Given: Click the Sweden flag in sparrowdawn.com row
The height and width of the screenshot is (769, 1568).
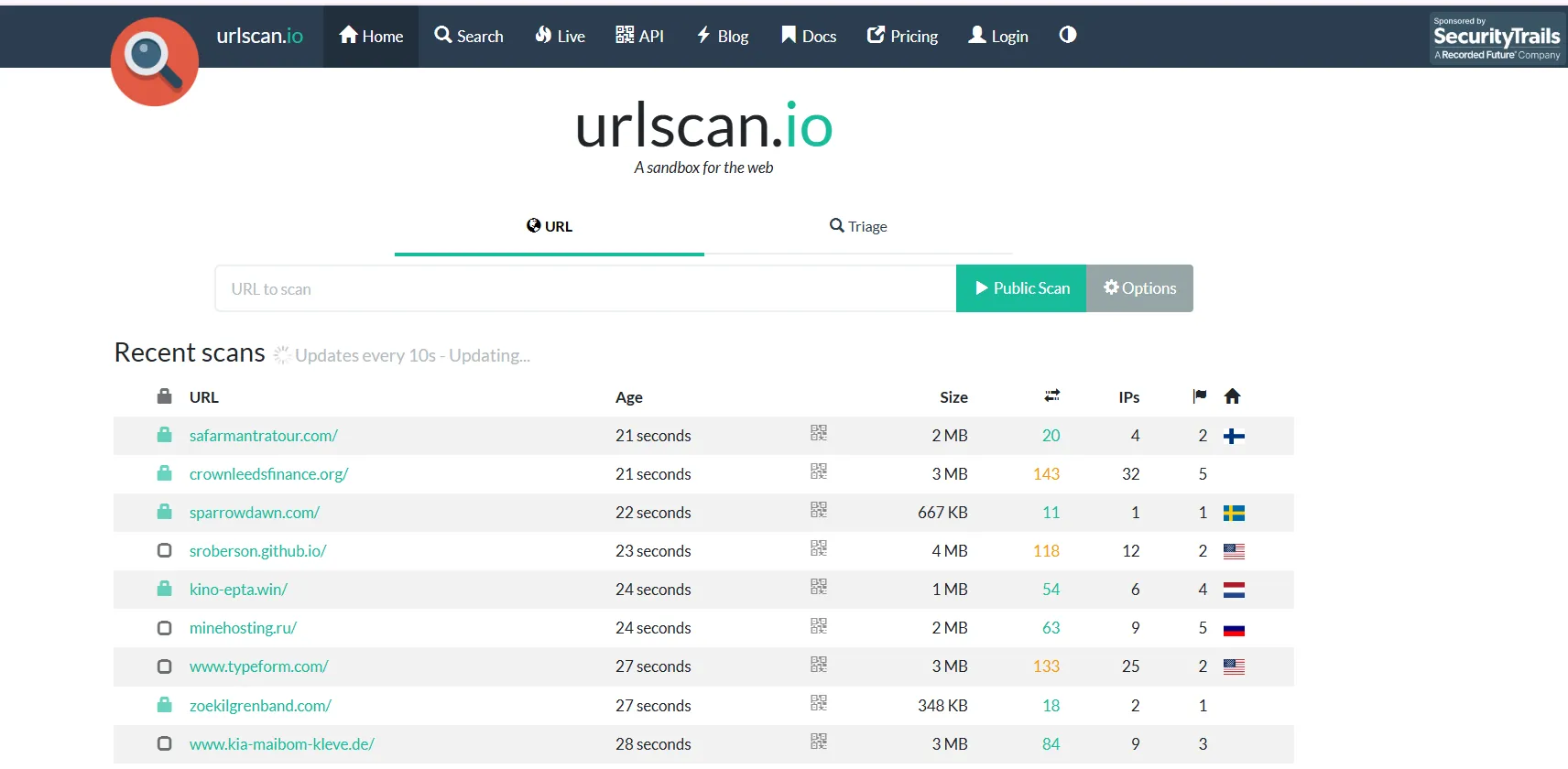Looking at the screenshot, I should tap(1234, 513).
